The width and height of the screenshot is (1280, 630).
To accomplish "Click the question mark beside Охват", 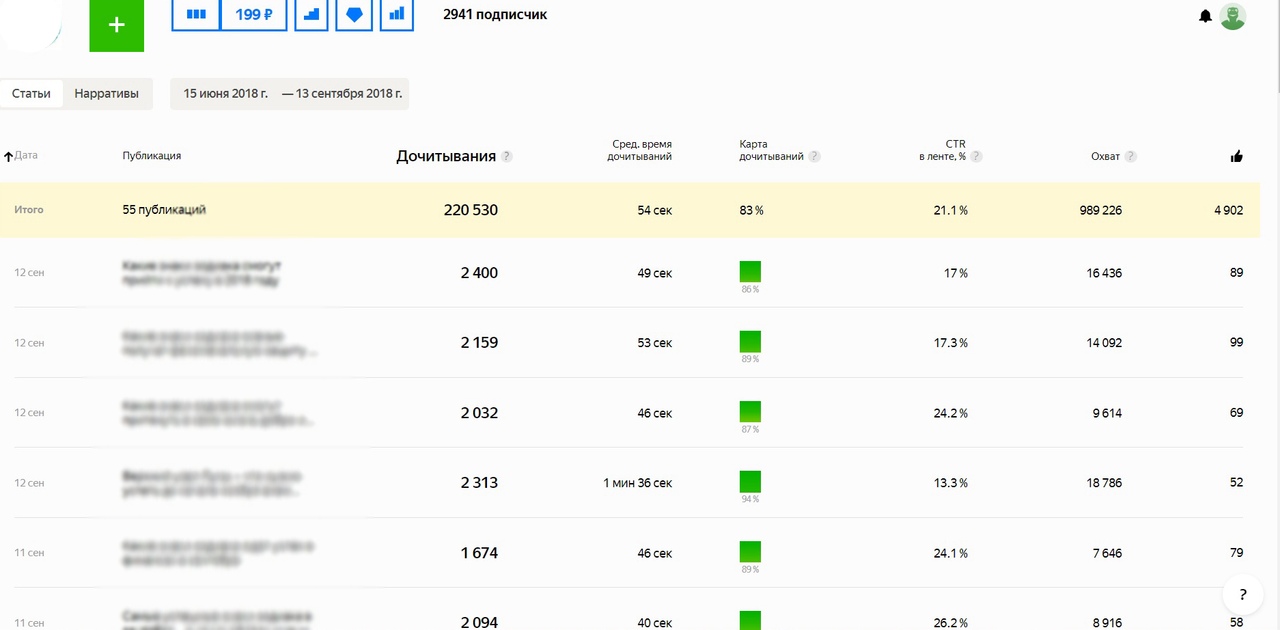I will pos(1130,157).
